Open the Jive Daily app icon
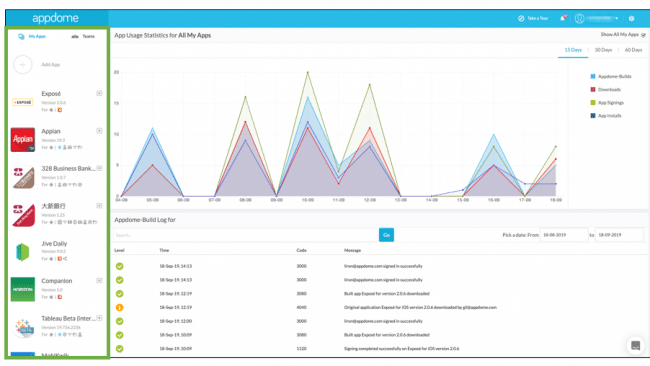The image size is (650, 366). tap(23, 252)
